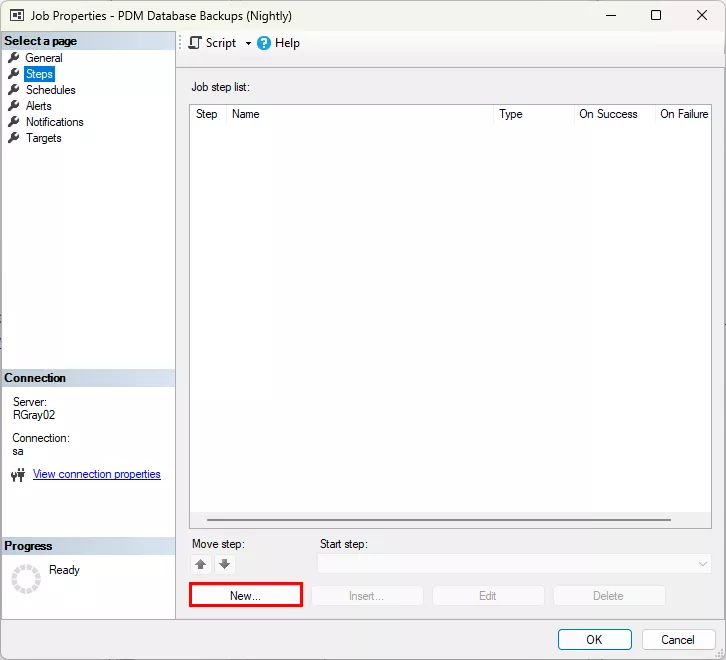Open the Help question mark icon
The height and width of the screenshot is (660, 726).
264,43
